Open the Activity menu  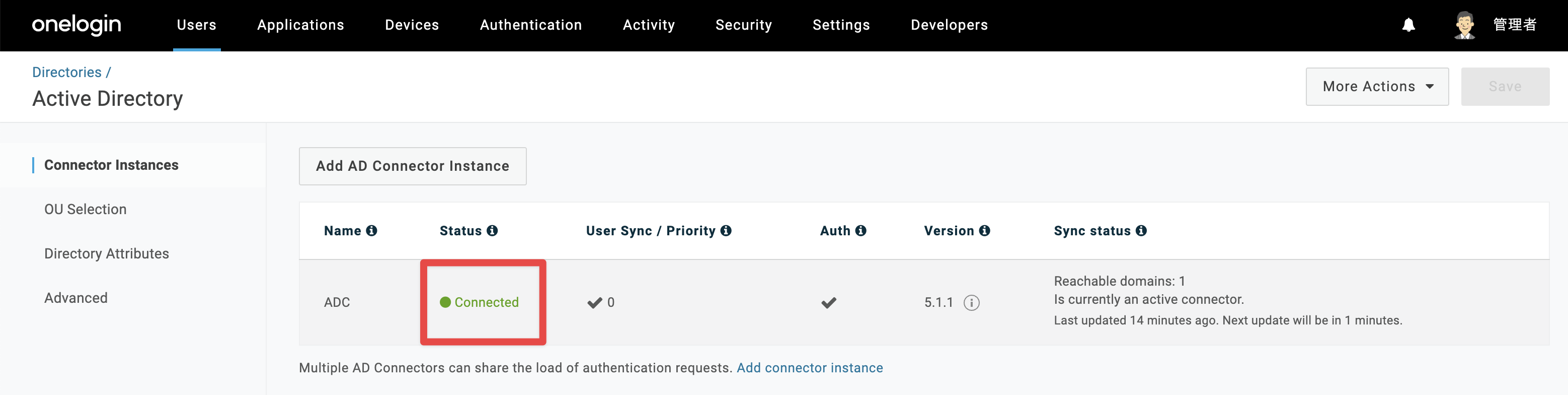pyautogui.click(x=649, y=25)
